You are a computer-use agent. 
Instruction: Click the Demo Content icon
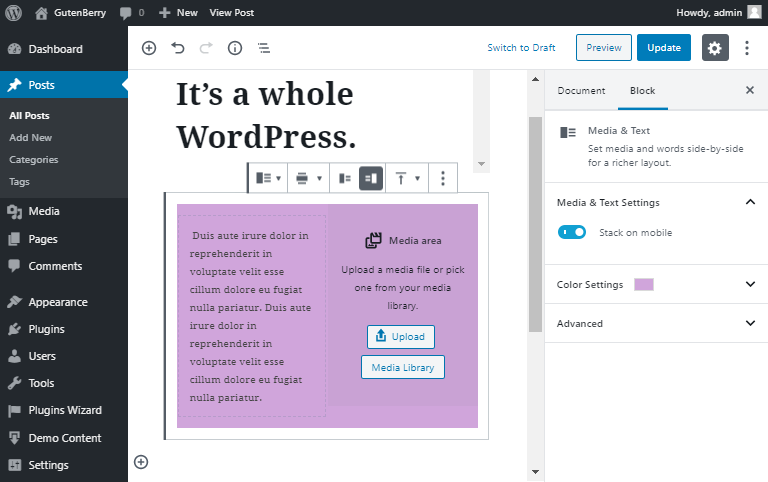pos(15,438)
